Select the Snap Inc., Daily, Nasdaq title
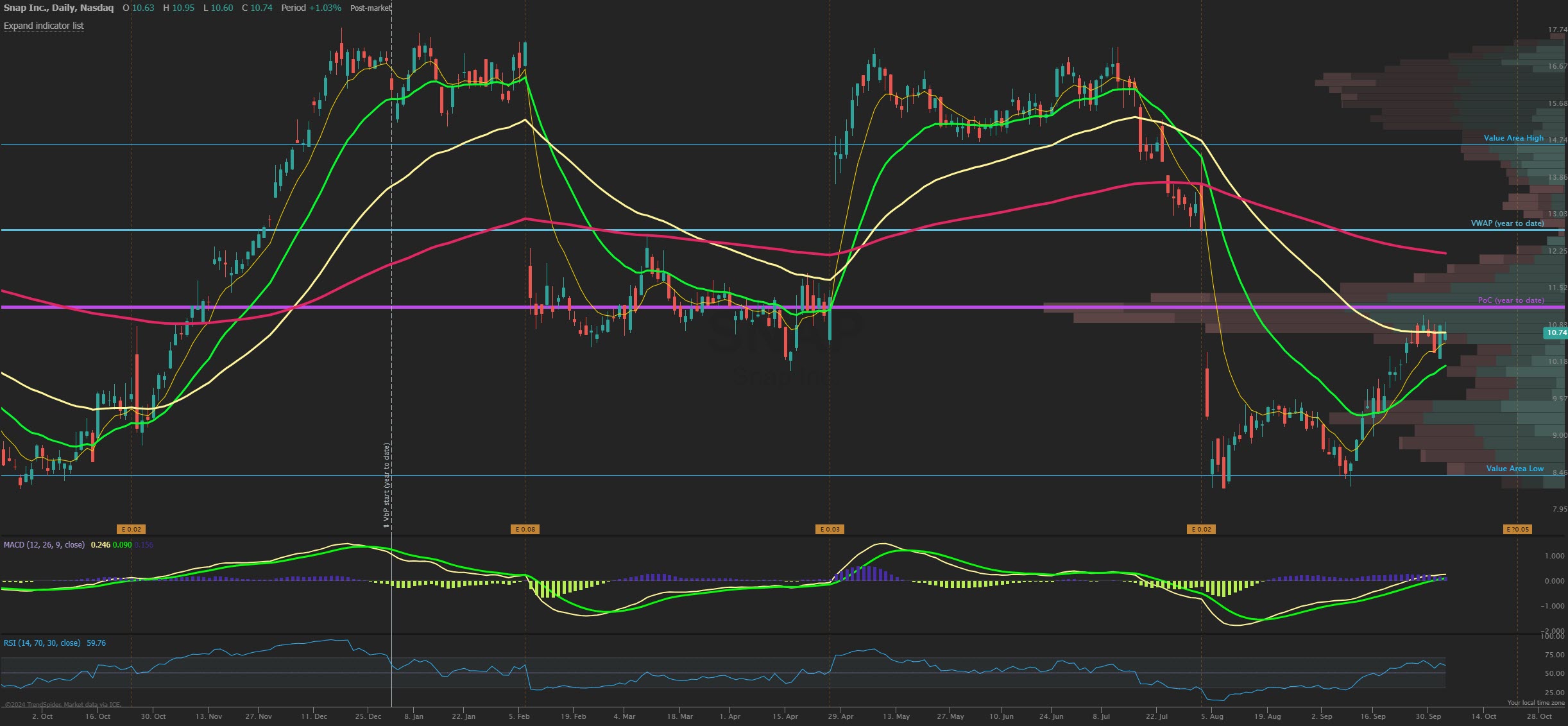Screen dimensions: 1568x726 (x=58, y=8)
